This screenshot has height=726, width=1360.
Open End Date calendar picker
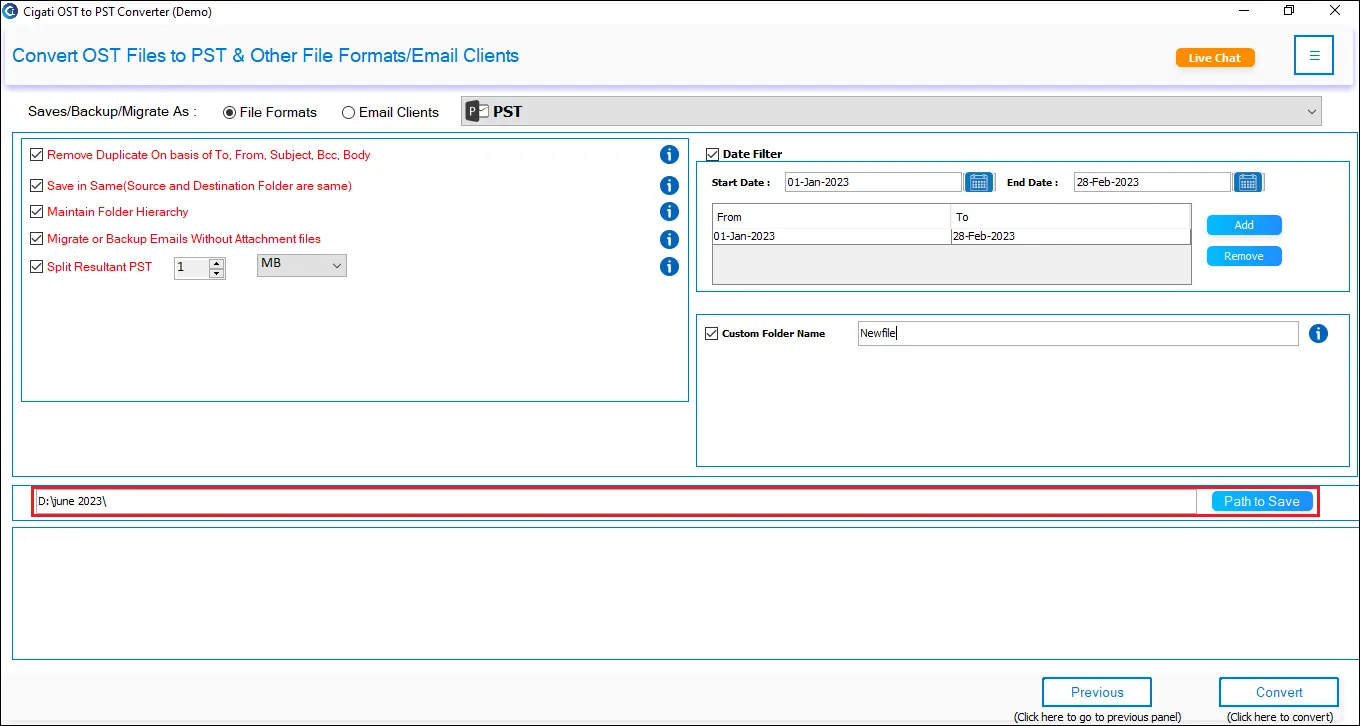click(x=1247, y=182)
